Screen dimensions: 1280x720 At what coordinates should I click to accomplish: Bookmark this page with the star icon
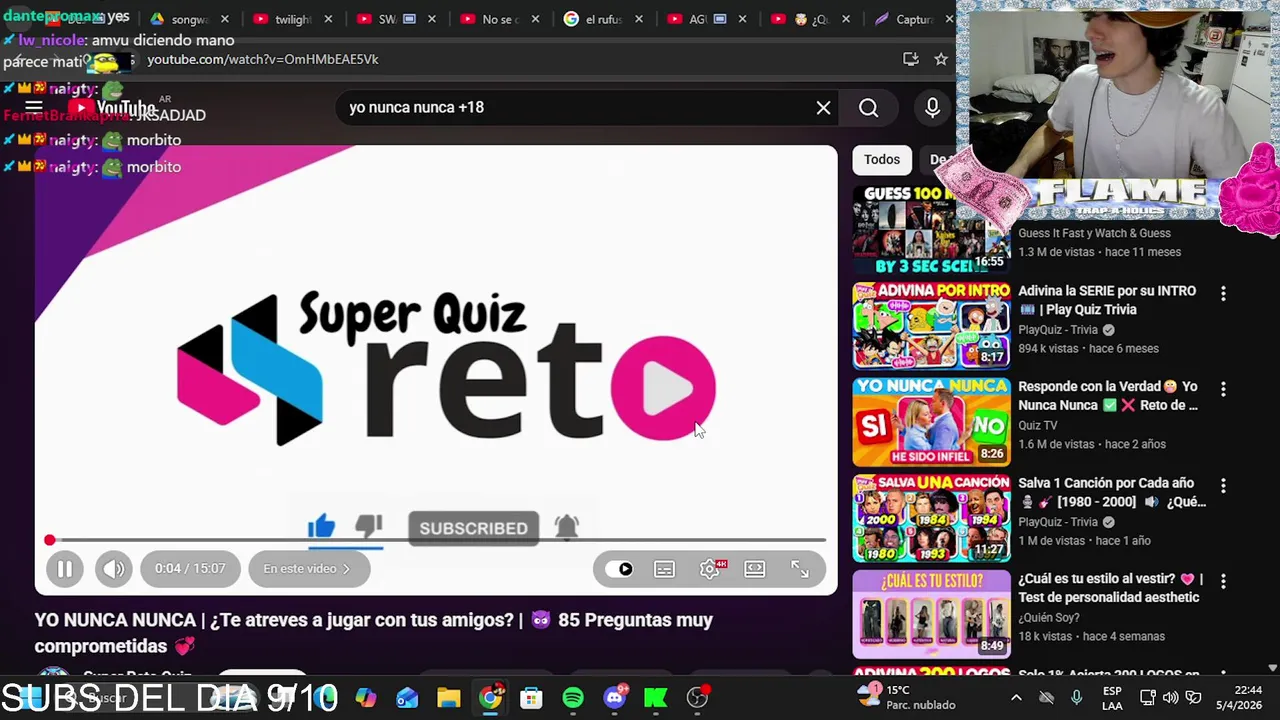941,59
